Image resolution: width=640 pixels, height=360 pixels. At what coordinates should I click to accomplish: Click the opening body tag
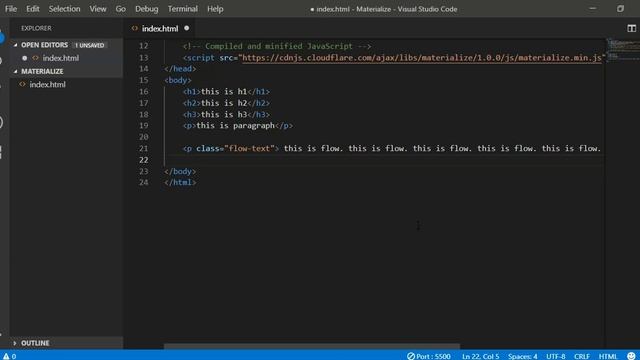(178, 80)
